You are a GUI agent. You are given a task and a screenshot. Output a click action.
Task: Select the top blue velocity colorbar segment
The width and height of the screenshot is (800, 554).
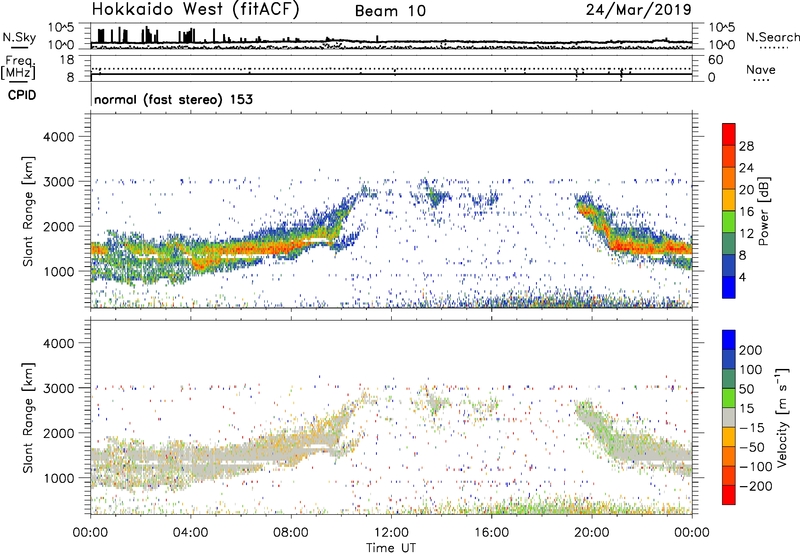729,340
